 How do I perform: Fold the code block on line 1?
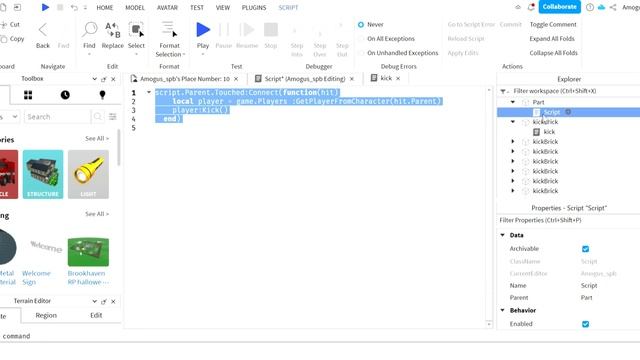point(149,92)
